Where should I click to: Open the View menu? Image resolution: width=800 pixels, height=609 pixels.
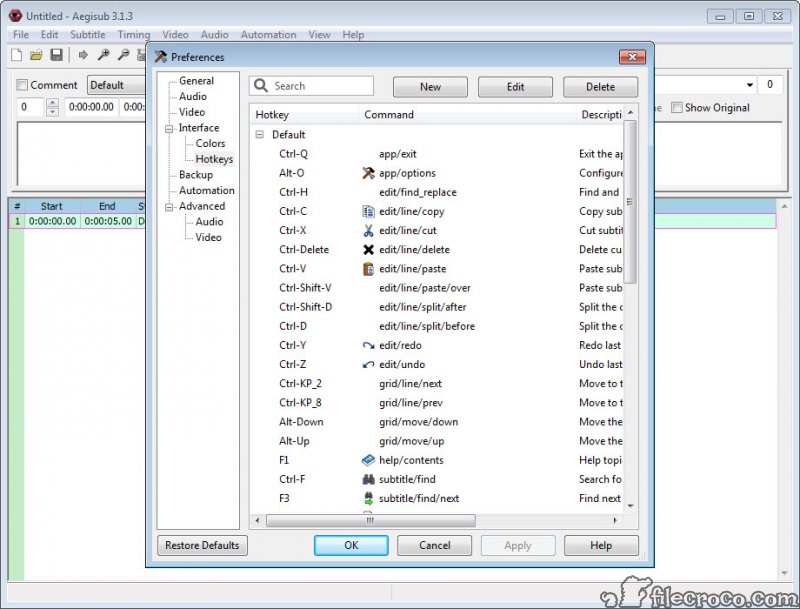coord(319,35)
